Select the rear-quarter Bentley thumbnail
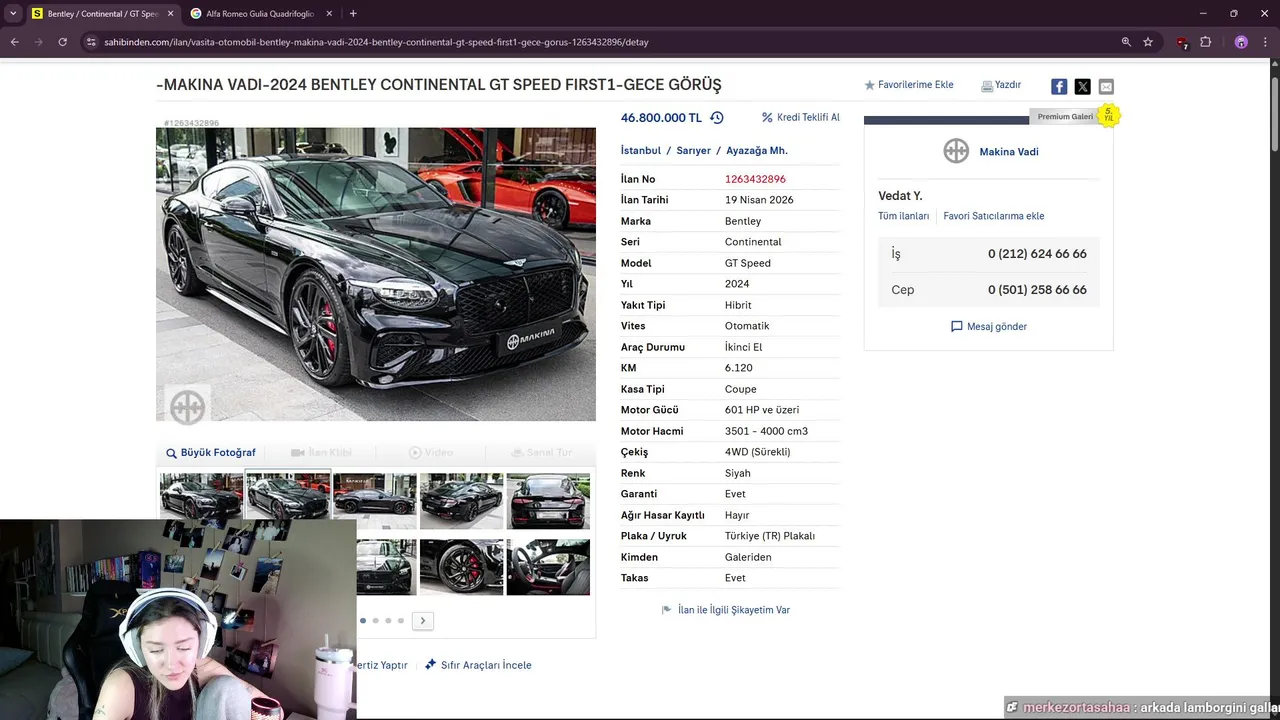This screenshot has height=720, width=1280. pyautogui.click(x=461, y=501)
